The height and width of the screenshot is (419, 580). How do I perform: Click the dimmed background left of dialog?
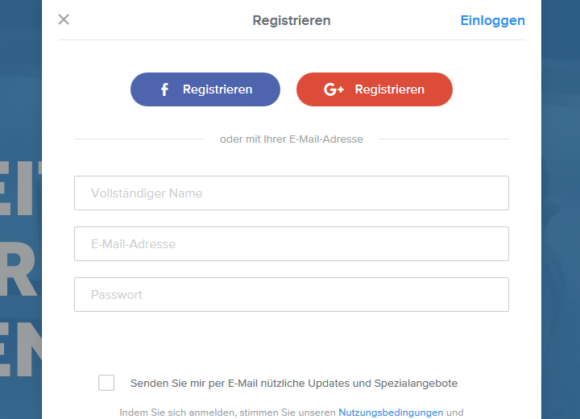click(21, 92)
